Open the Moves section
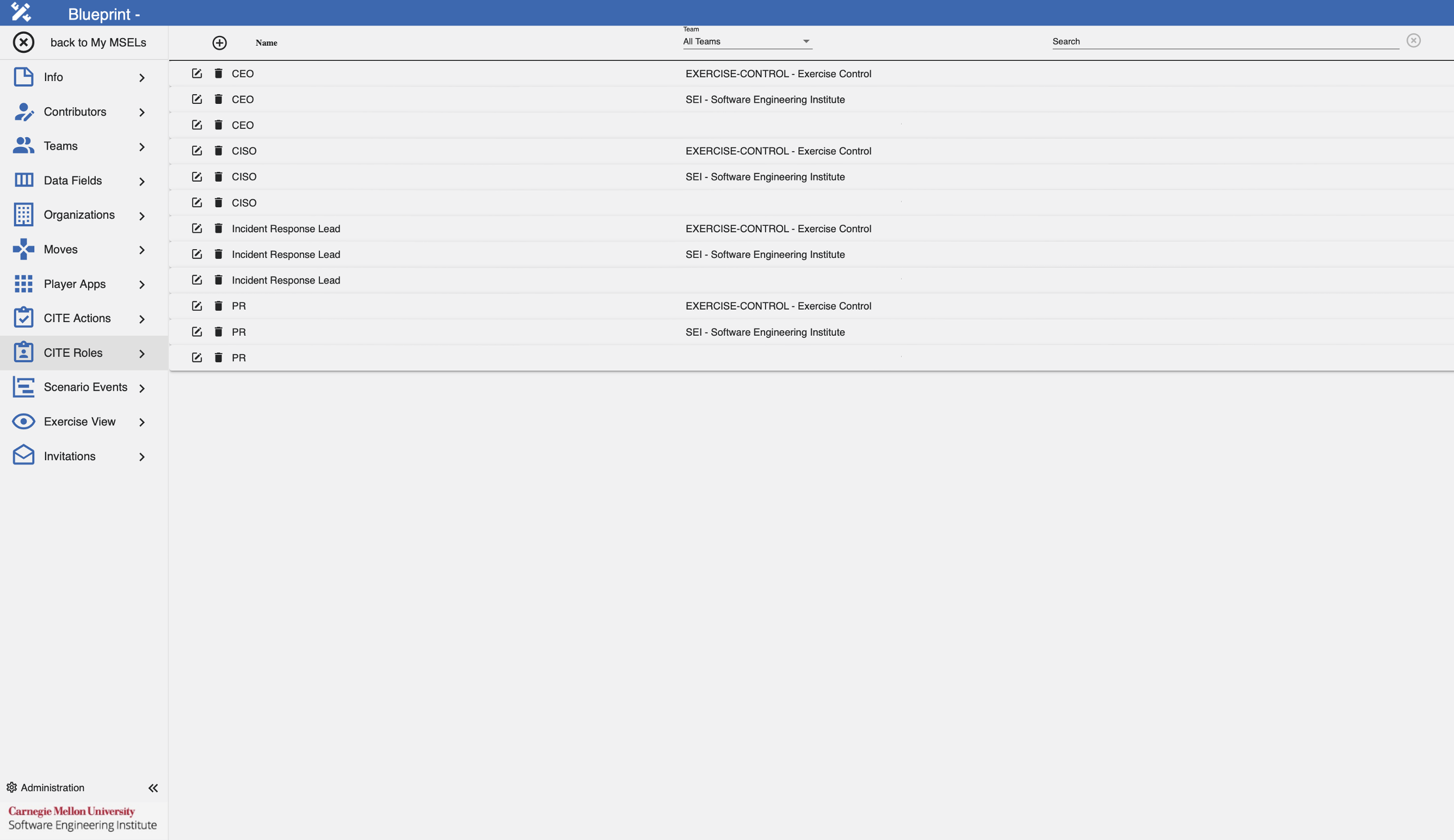The height and width of the screenshot is (840, 1454). [x=60, y=249]
